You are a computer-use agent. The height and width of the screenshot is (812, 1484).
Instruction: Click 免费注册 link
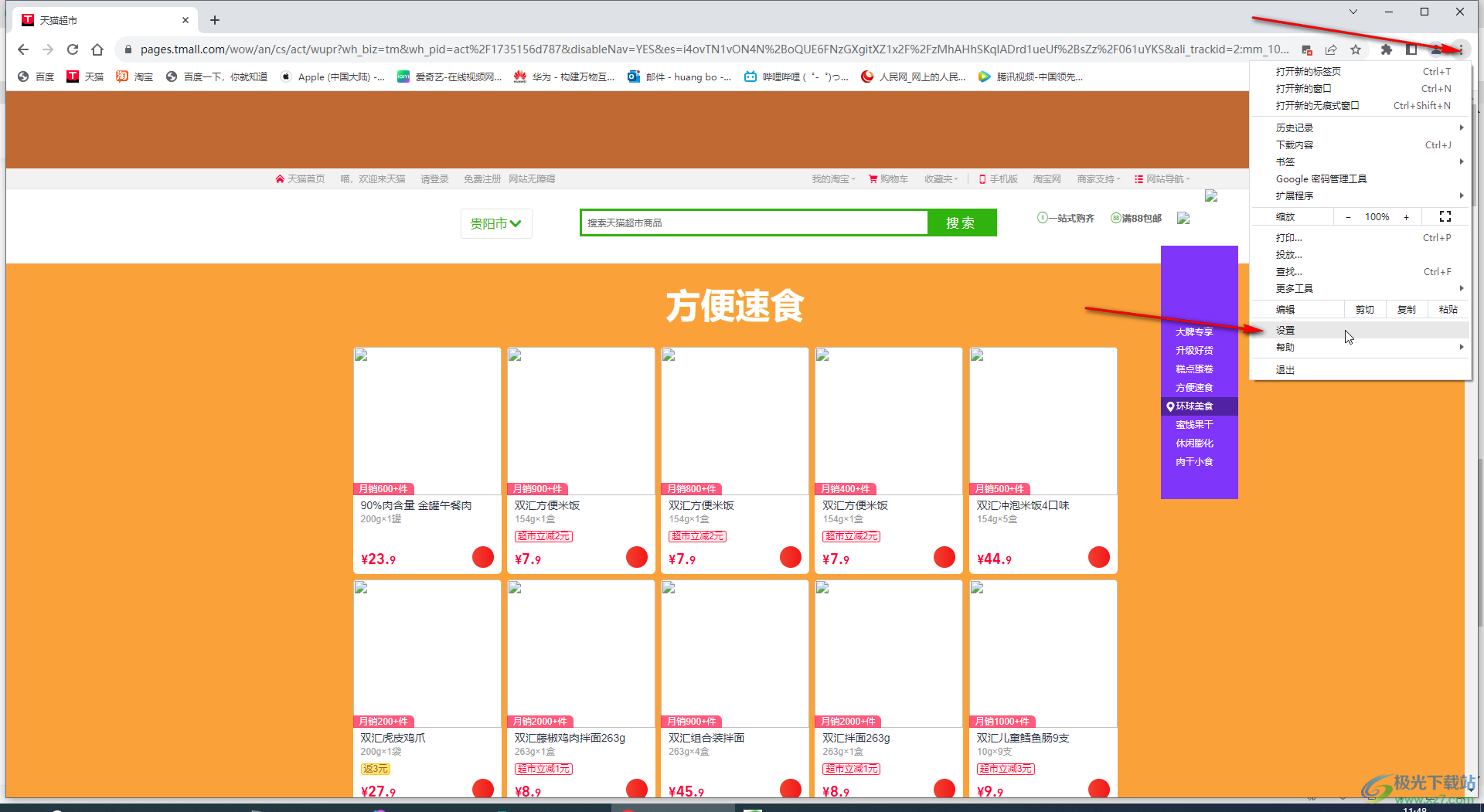point(482,179)
